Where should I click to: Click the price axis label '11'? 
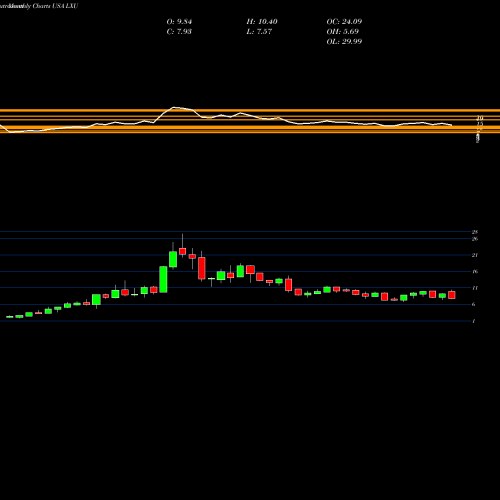point(475,288)
